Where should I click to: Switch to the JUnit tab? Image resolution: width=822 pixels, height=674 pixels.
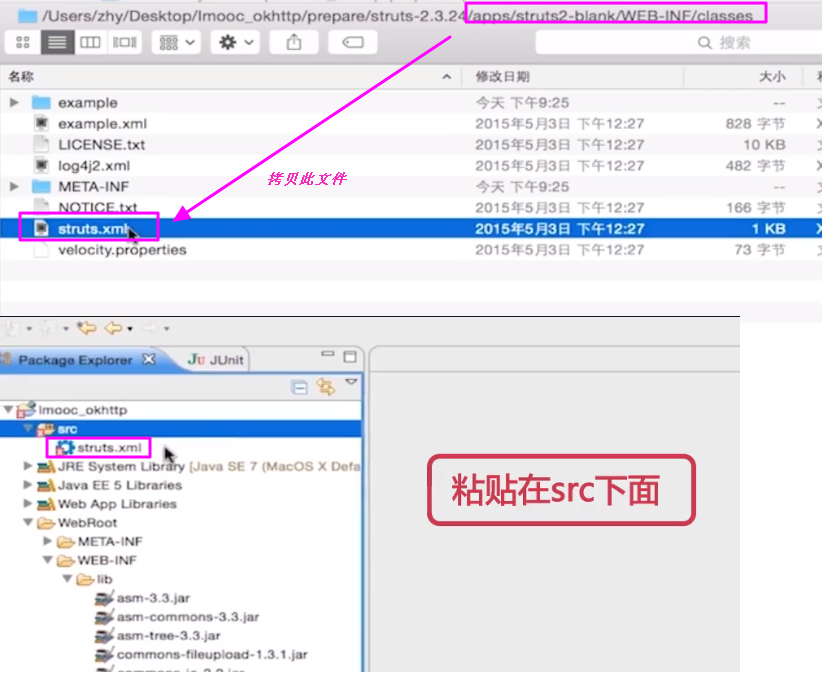point(216,360)
